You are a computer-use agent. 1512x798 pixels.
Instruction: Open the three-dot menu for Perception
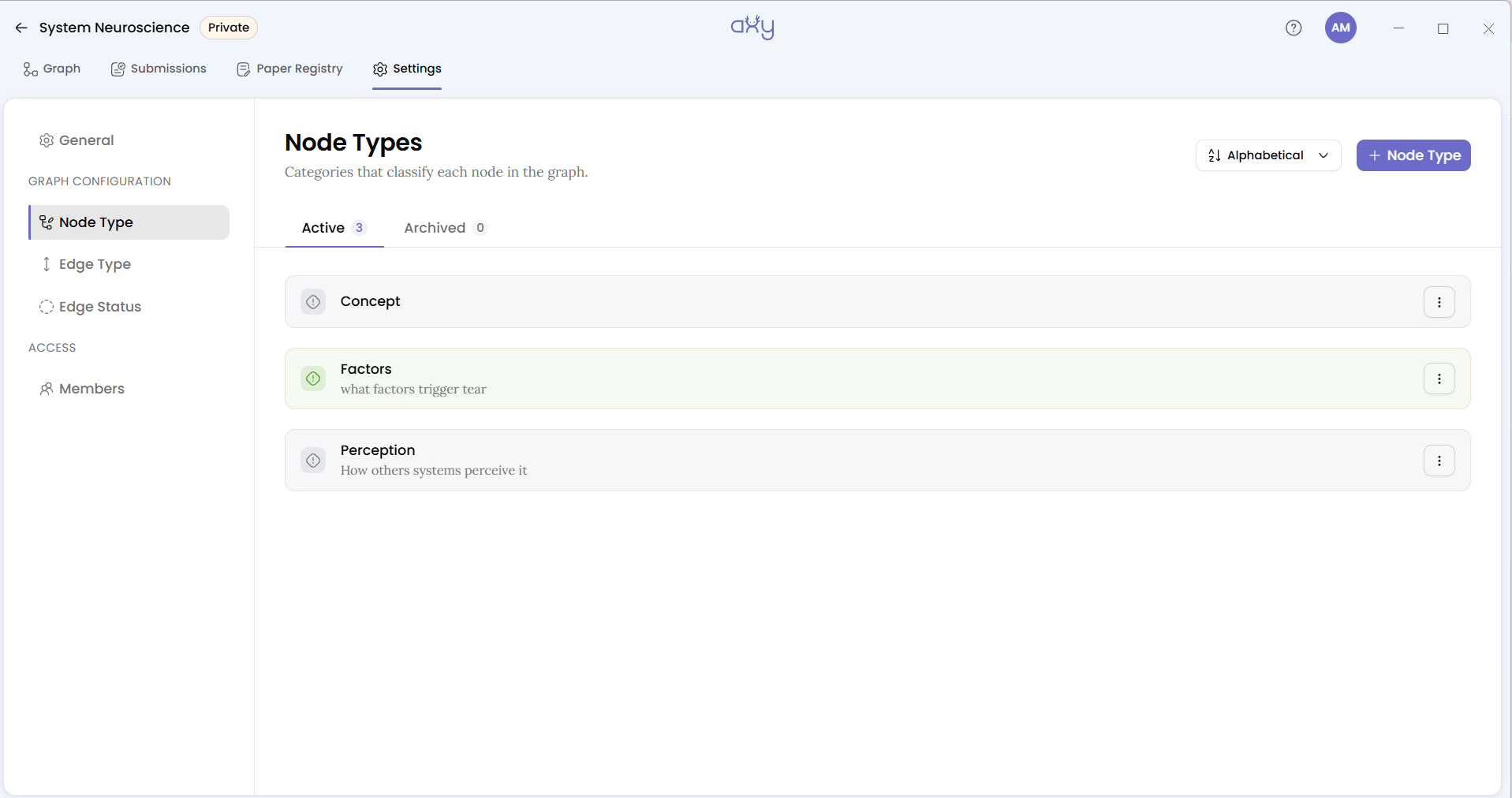pyautogui.click(x=1439, y=461)
